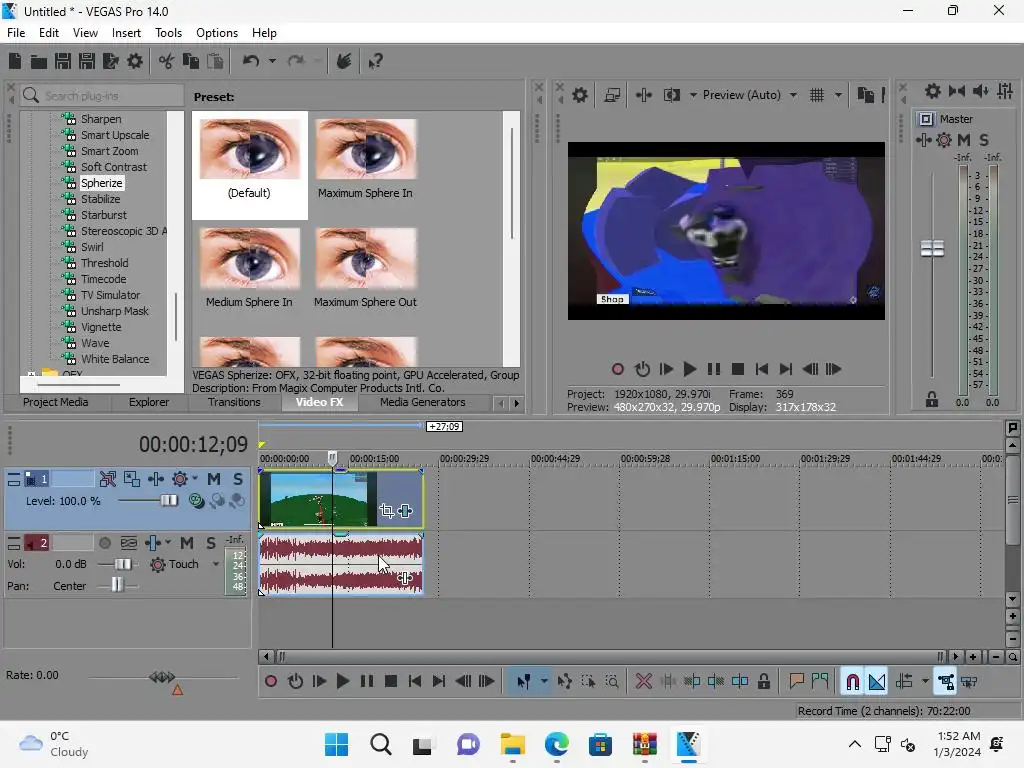This screenshot has height=768, width=1024.
Task: Open the File menu
Action: click(16, 33)
